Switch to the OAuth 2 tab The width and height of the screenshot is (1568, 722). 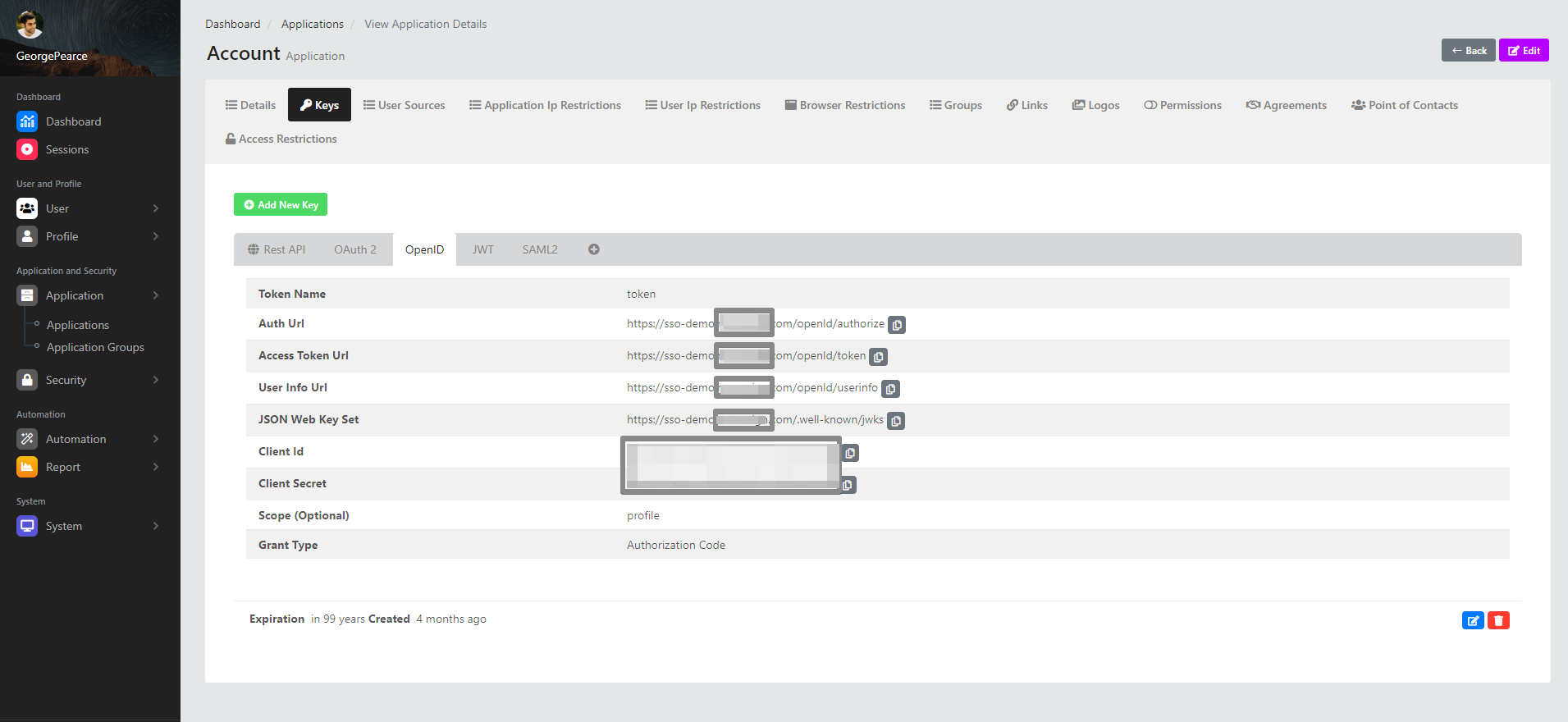[x=354, y=249]
